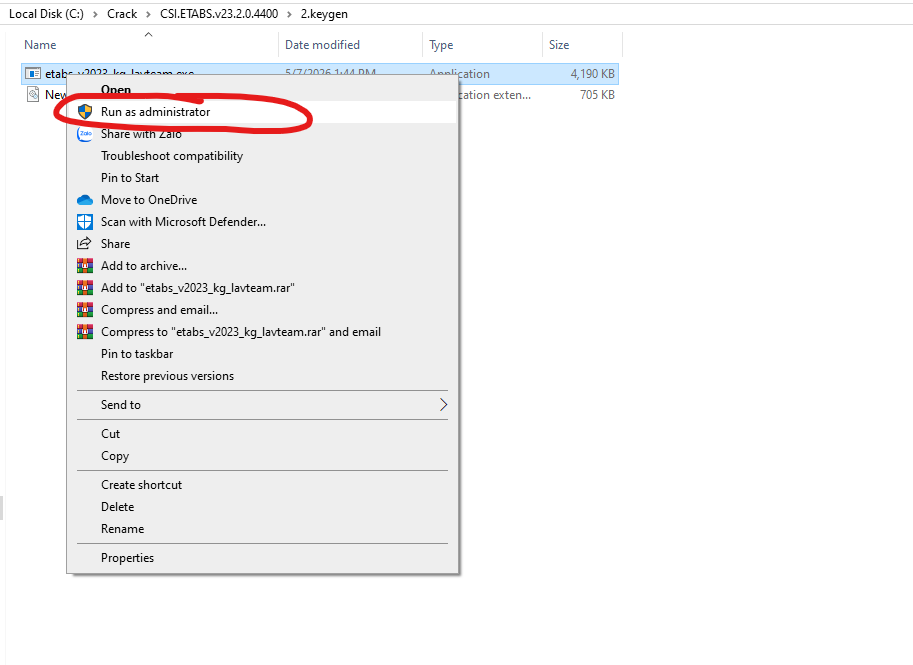Click WinRAR icon beside Compress to rar and email
The image size is (913, 665).
[x=85, y=332]
